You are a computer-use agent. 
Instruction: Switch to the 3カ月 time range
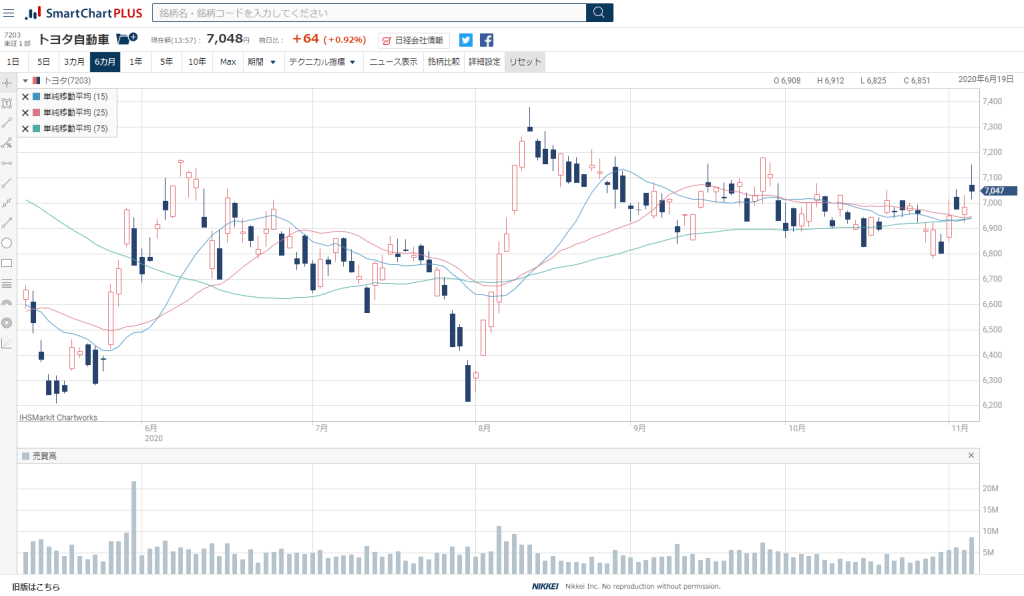[x=74, y=62]
